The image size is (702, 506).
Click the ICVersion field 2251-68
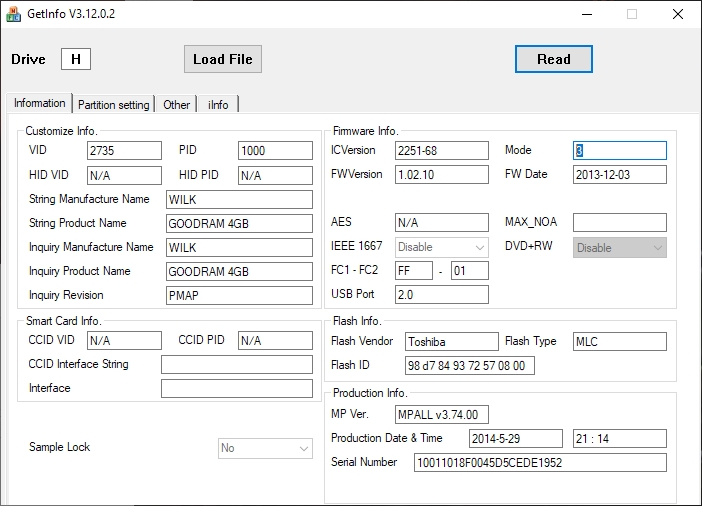pos(441,150)
